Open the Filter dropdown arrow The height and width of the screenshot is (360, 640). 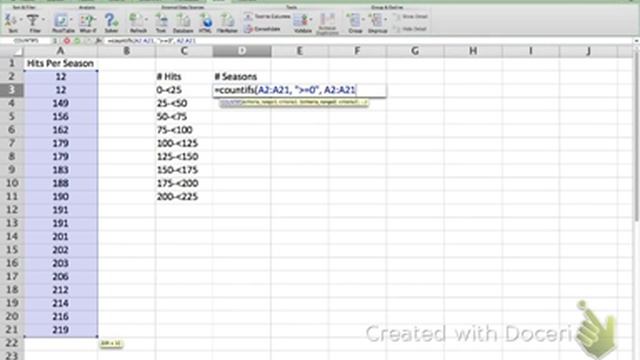coord(43,20)
